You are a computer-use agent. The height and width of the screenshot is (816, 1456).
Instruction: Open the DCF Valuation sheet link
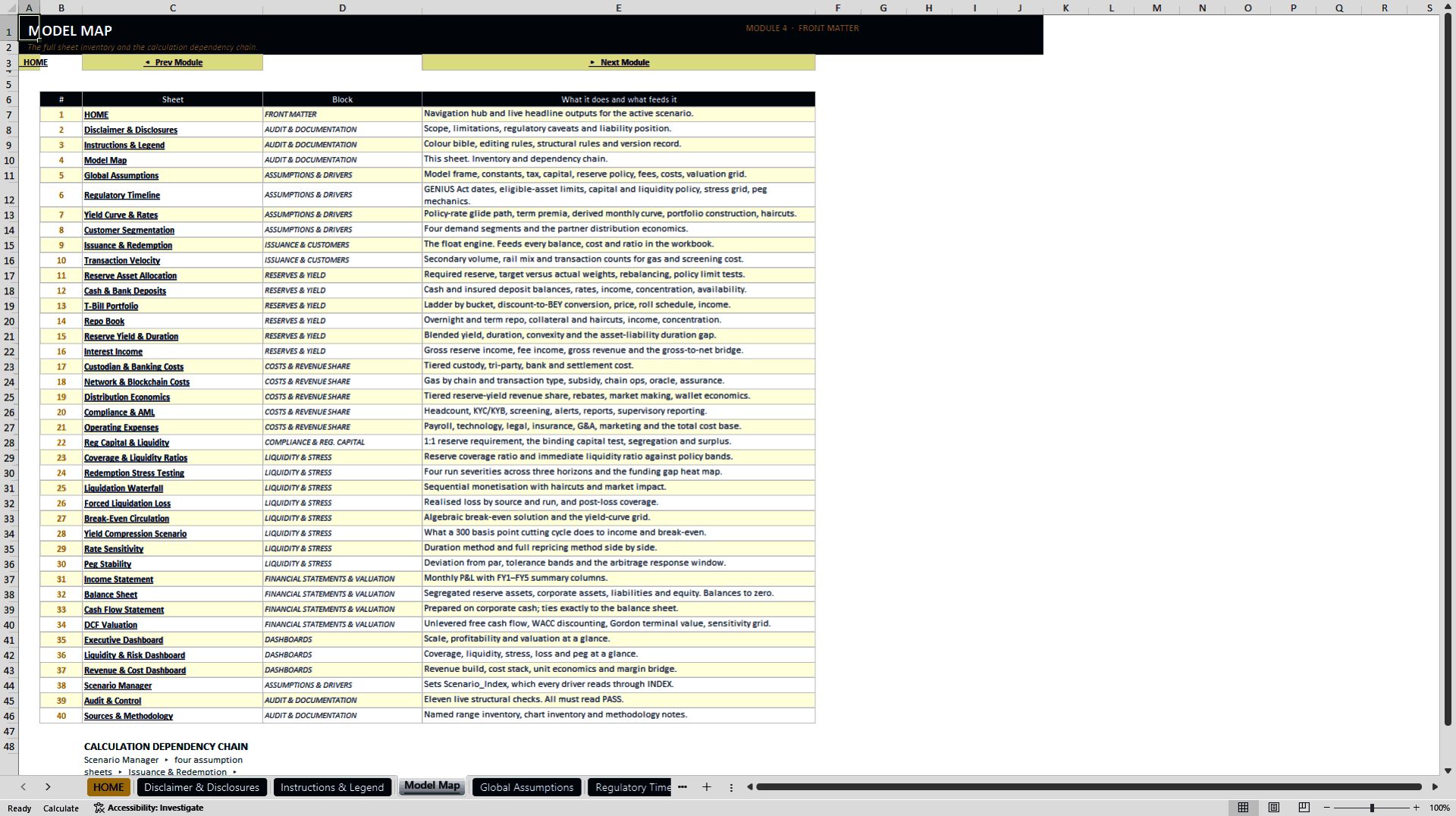click(x=111, y=625)
